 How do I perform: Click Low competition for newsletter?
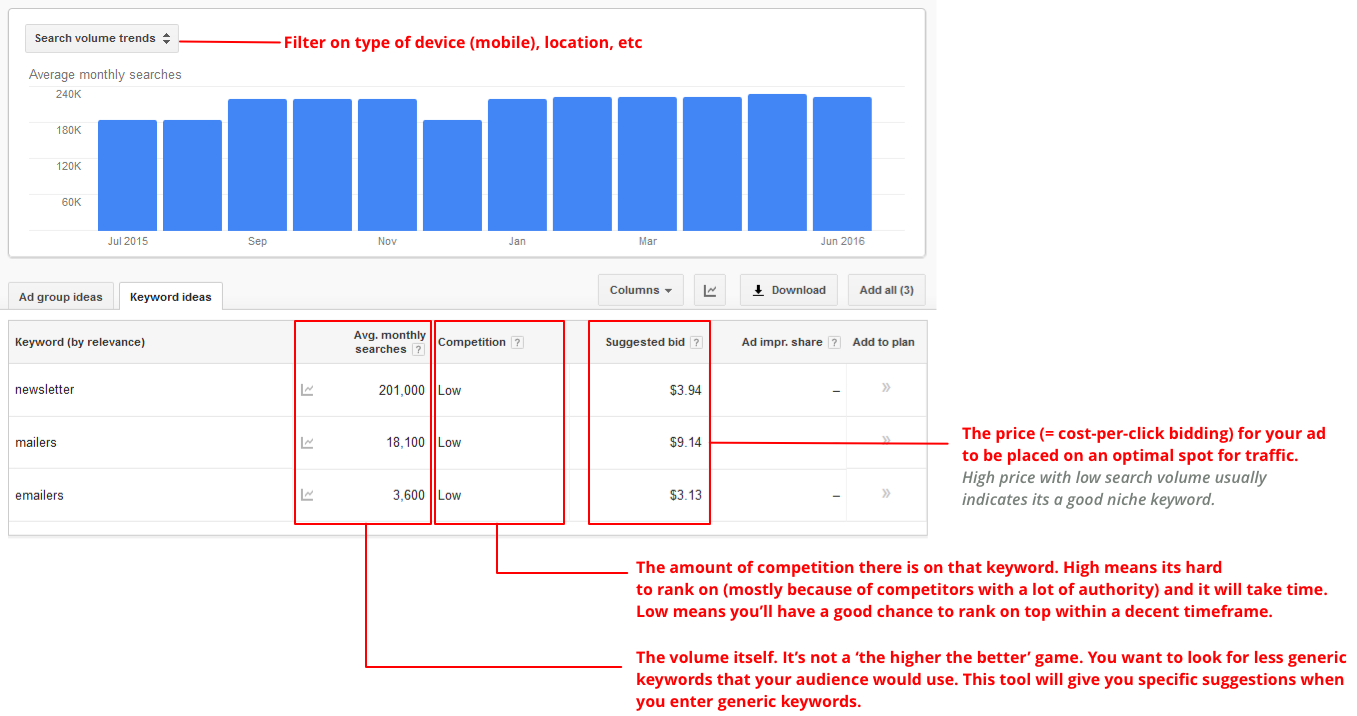pyautogui.click(x=450, y=390)
